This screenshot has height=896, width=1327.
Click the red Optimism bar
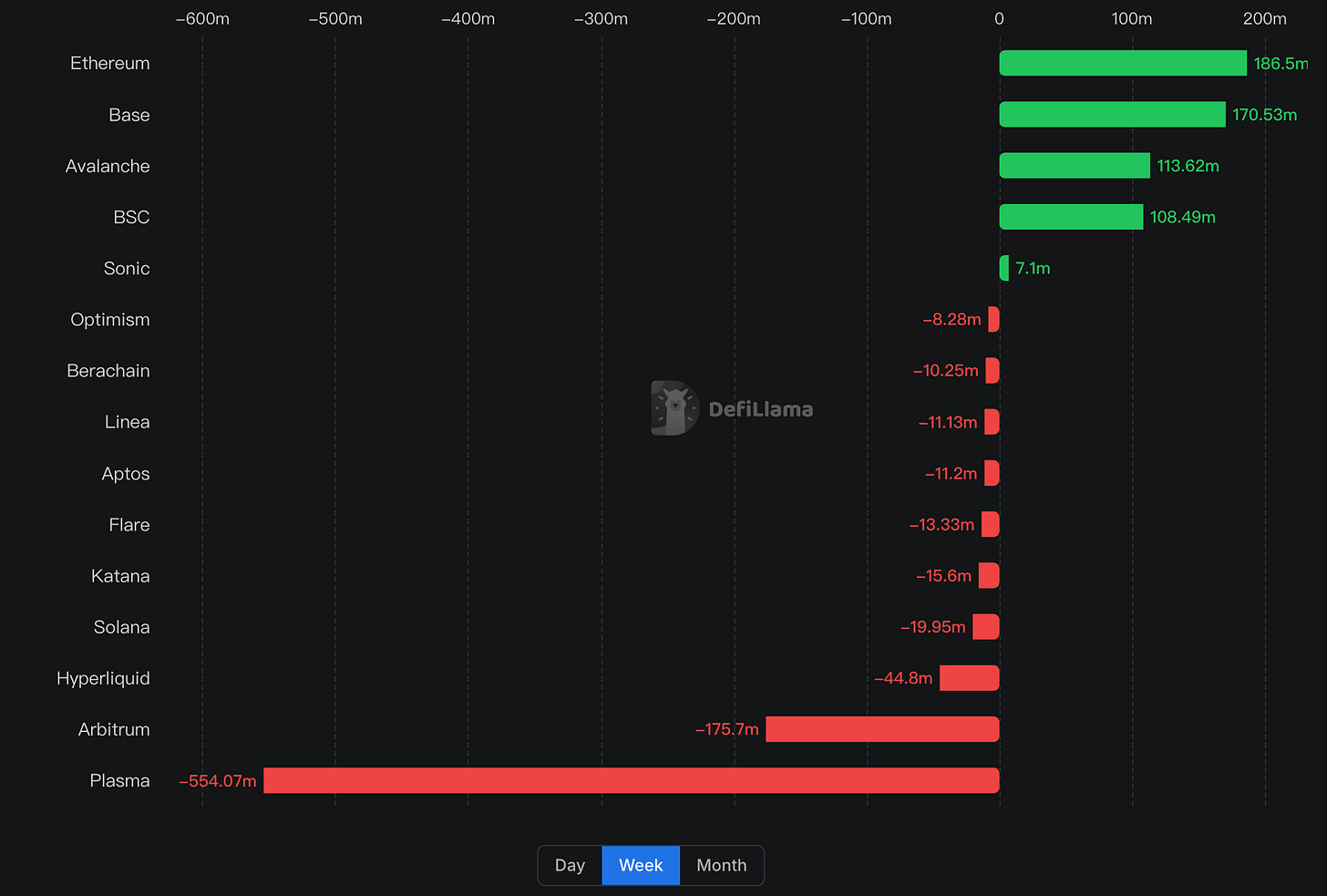coord(994,319)
